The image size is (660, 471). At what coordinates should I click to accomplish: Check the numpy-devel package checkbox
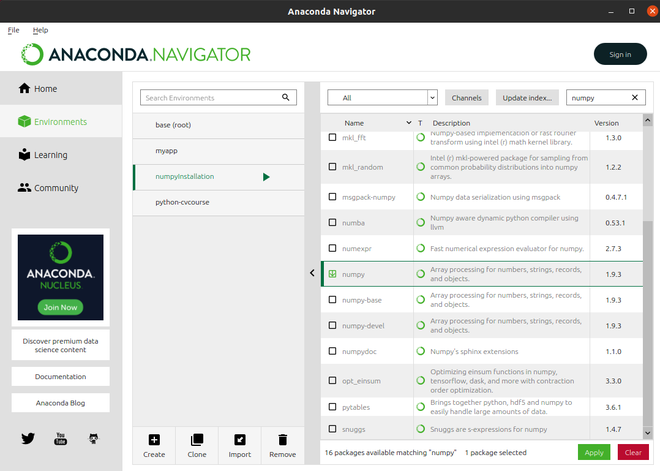(x=333, y=325)
